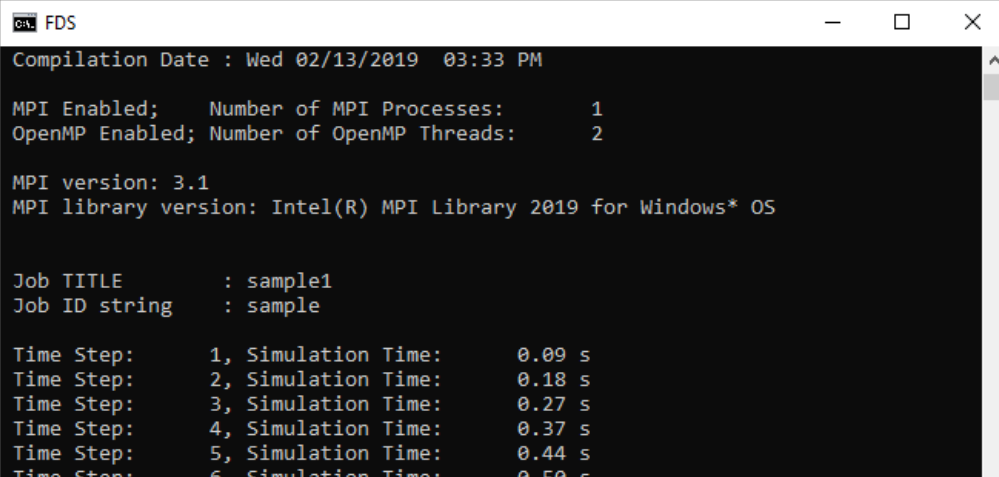
Task: Click the vertical scrollbar thumb
Action: coord(991,87)
